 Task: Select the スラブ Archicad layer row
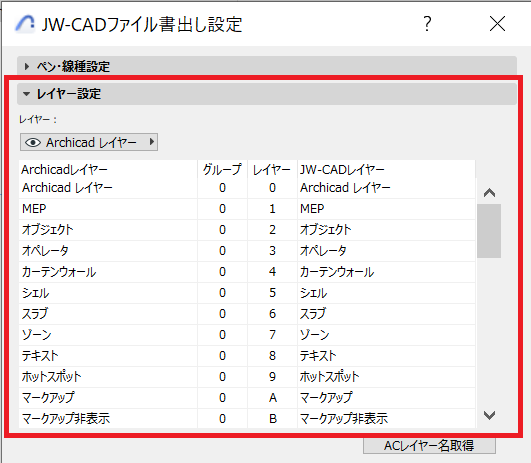(108, 314)
